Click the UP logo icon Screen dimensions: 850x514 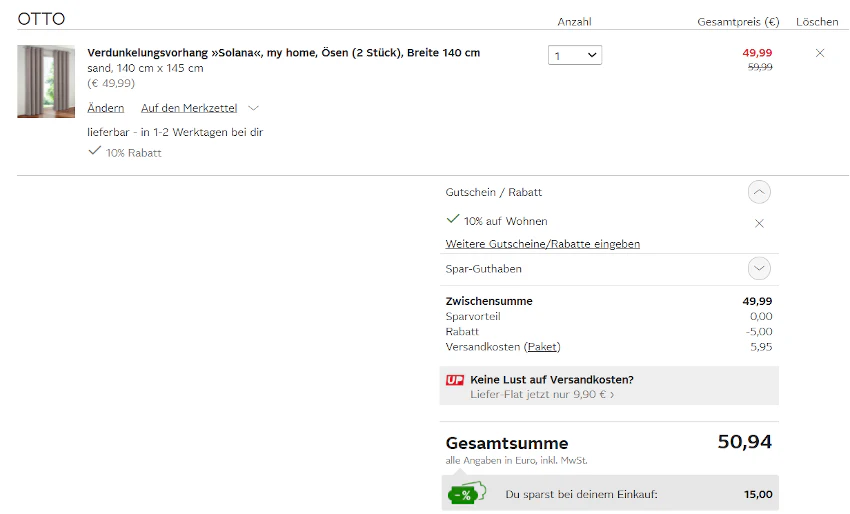pyautogui.click(x=455, y=380)
